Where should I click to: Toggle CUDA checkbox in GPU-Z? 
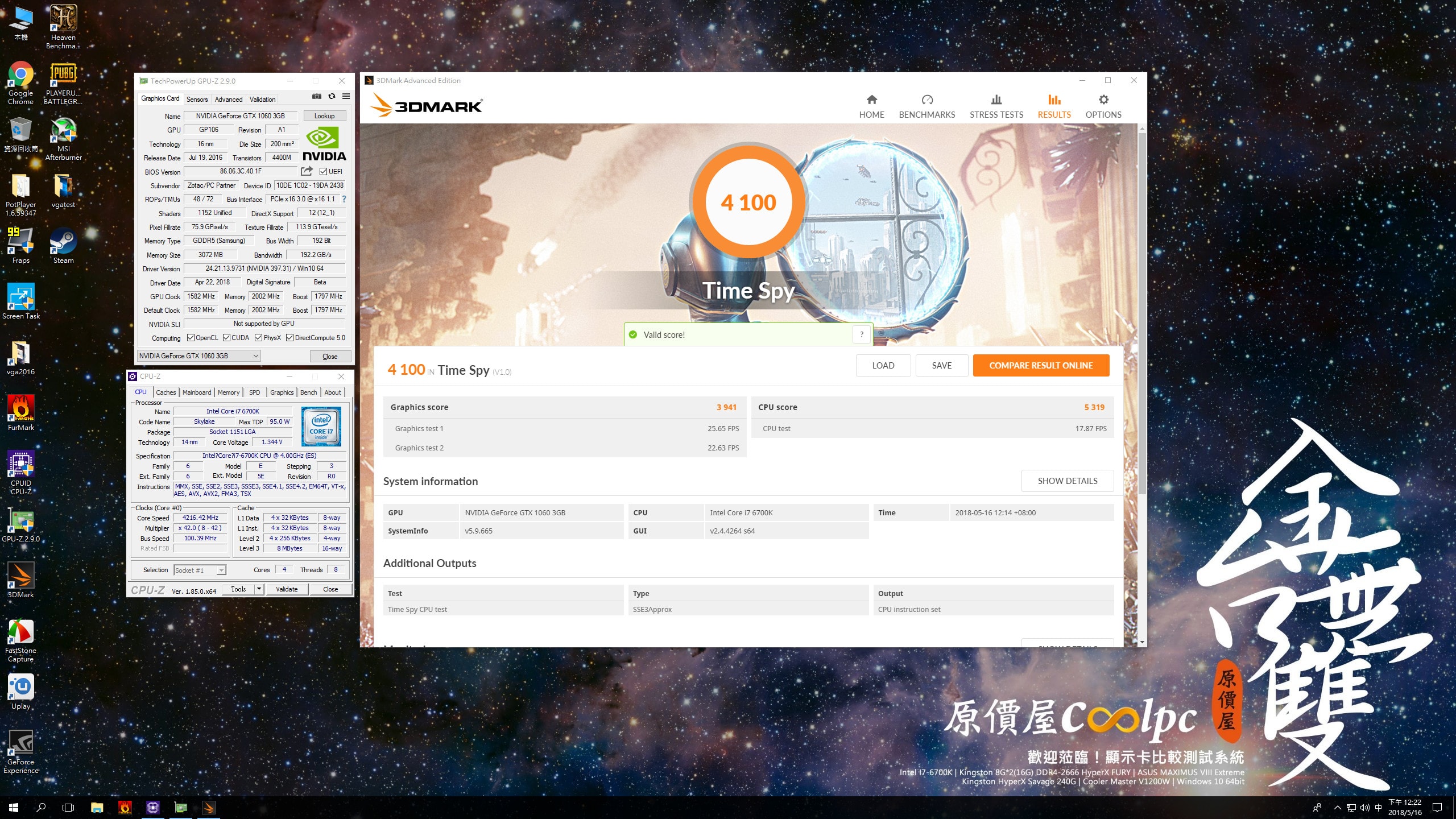point(226,338)
